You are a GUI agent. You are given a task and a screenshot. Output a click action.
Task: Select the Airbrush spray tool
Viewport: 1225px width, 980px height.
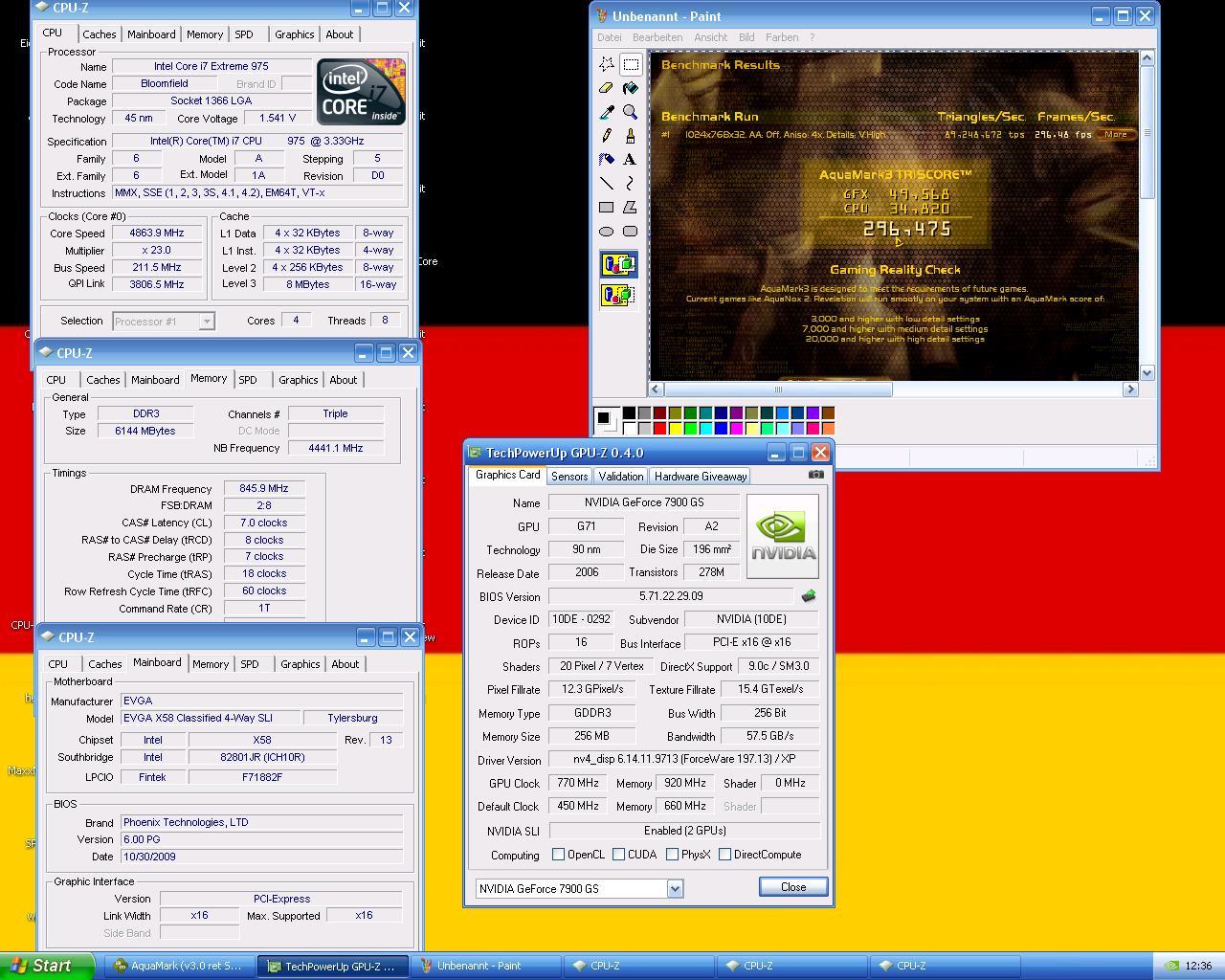(x=607, y=160)
